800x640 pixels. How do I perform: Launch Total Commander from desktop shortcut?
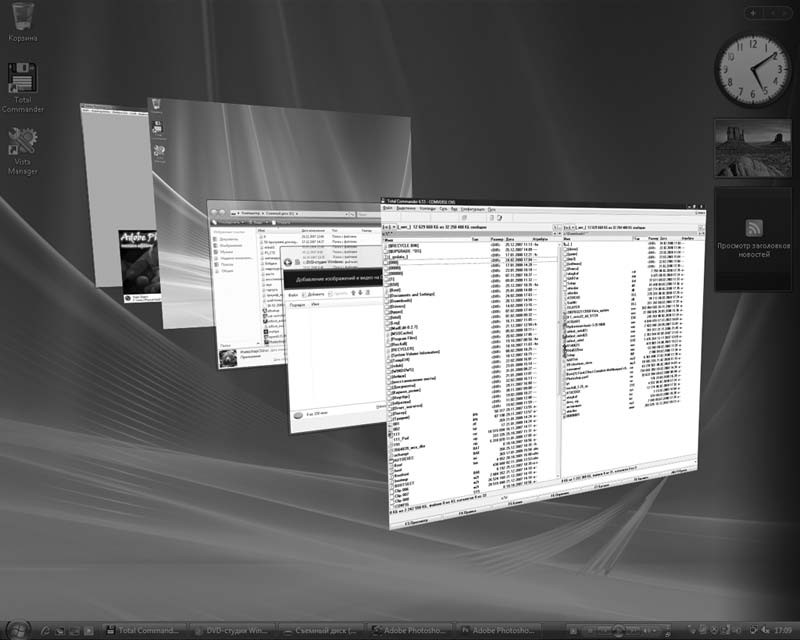coord(22,80)
